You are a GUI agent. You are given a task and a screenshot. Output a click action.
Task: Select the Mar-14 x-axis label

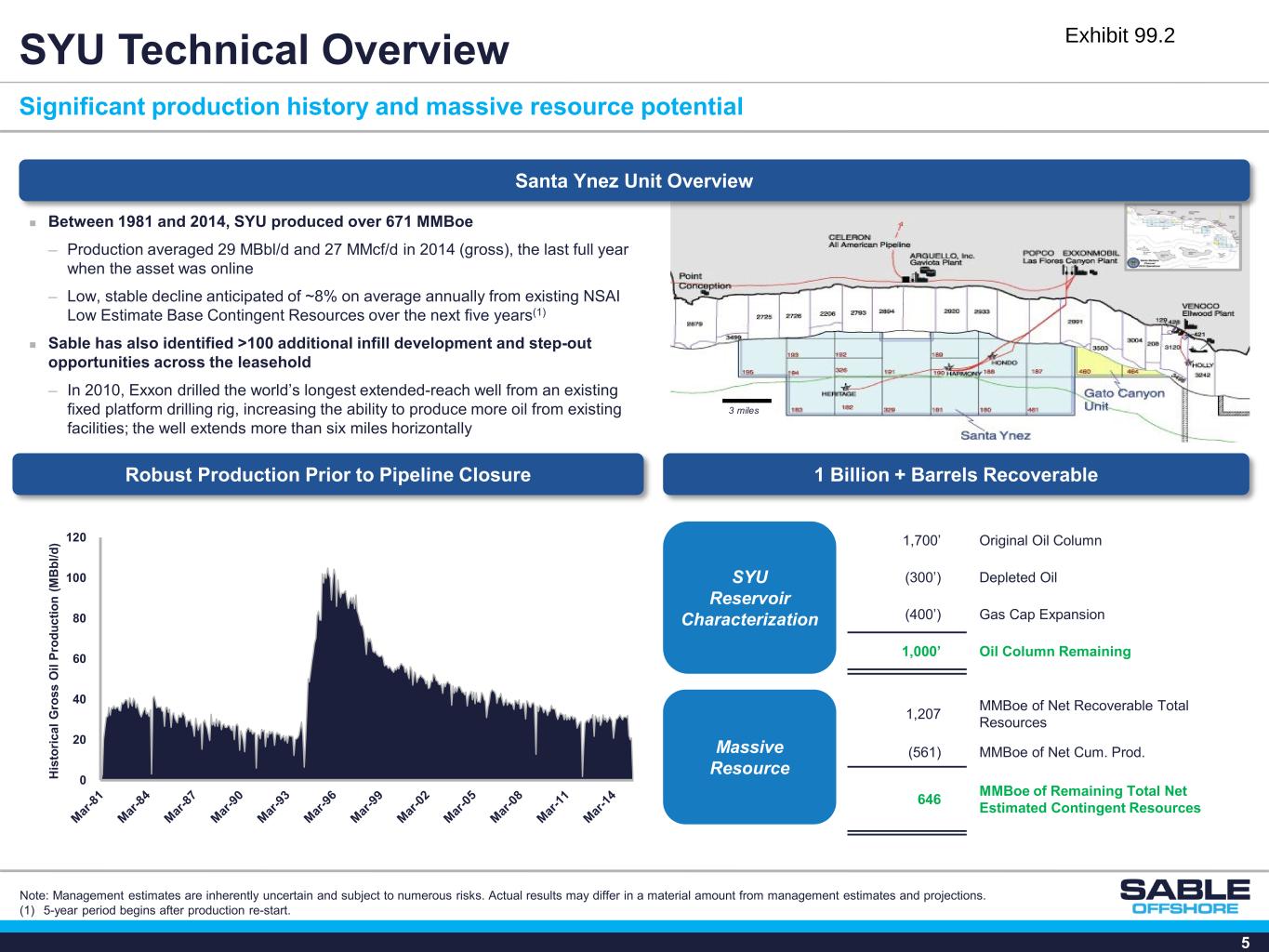coord(600,805)
